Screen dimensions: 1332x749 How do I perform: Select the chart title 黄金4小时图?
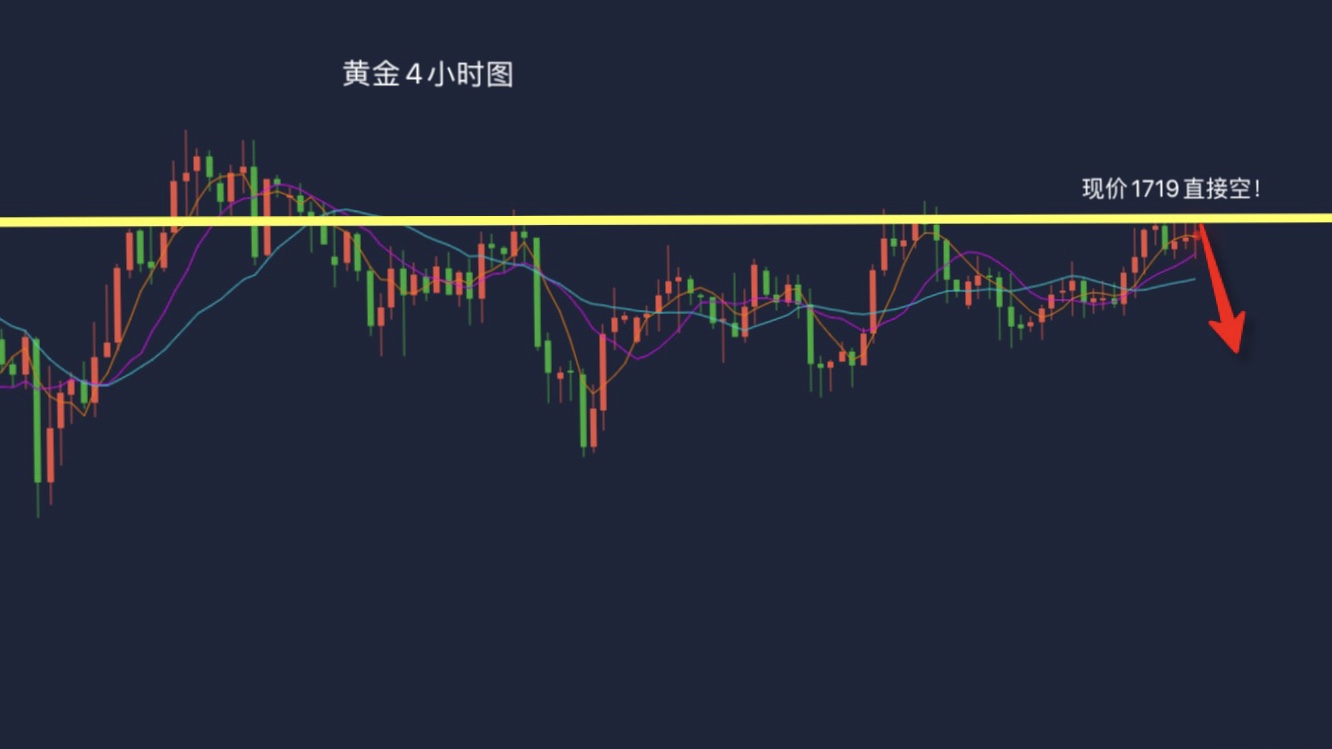click(428, 75)
